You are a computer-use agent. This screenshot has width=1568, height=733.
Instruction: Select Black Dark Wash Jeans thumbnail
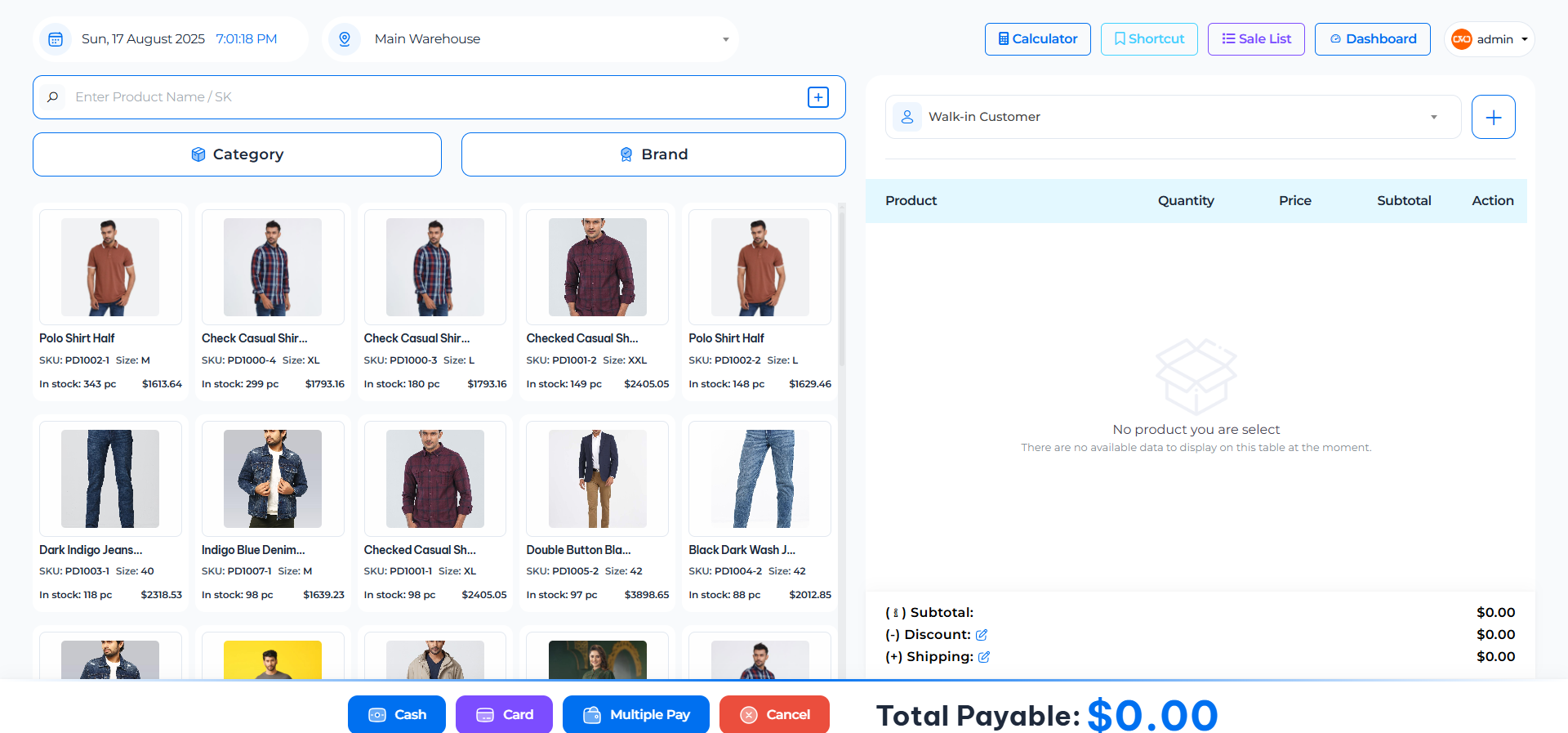[x=760, y=479]
